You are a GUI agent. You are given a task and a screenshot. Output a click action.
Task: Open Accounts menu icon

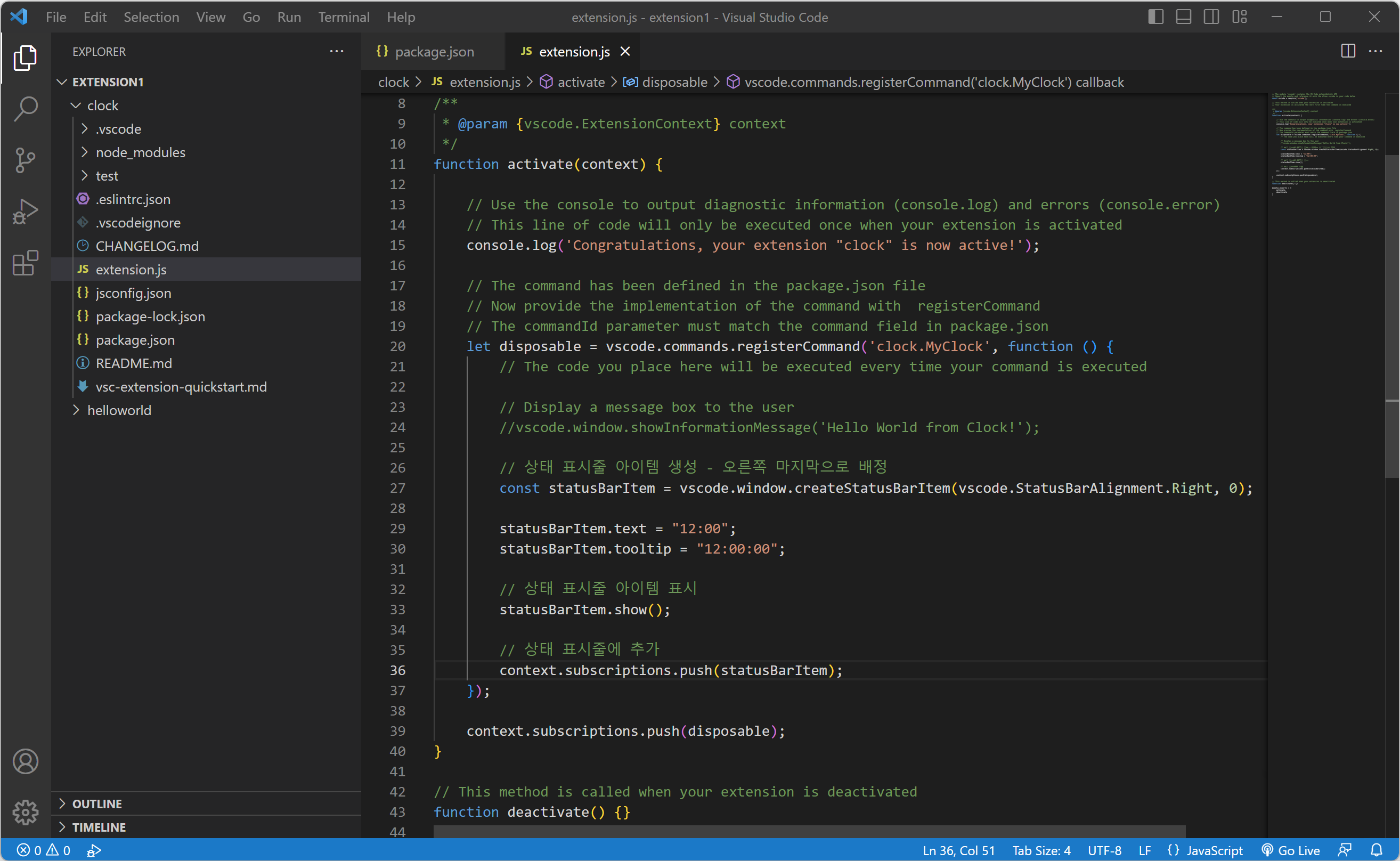[x=26, y=761]
